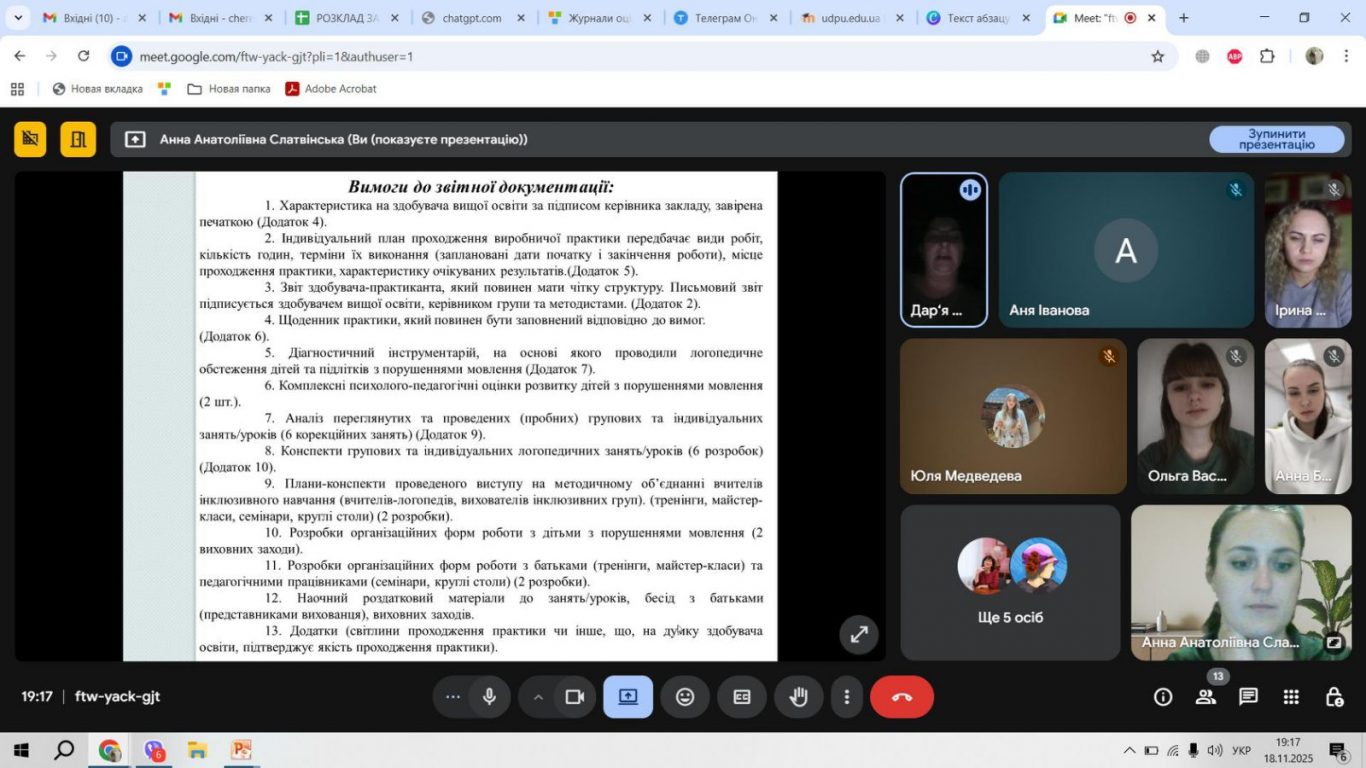Raise hand in the meeting
This screenshot has width=1366, height=768.
pos(799,697)
